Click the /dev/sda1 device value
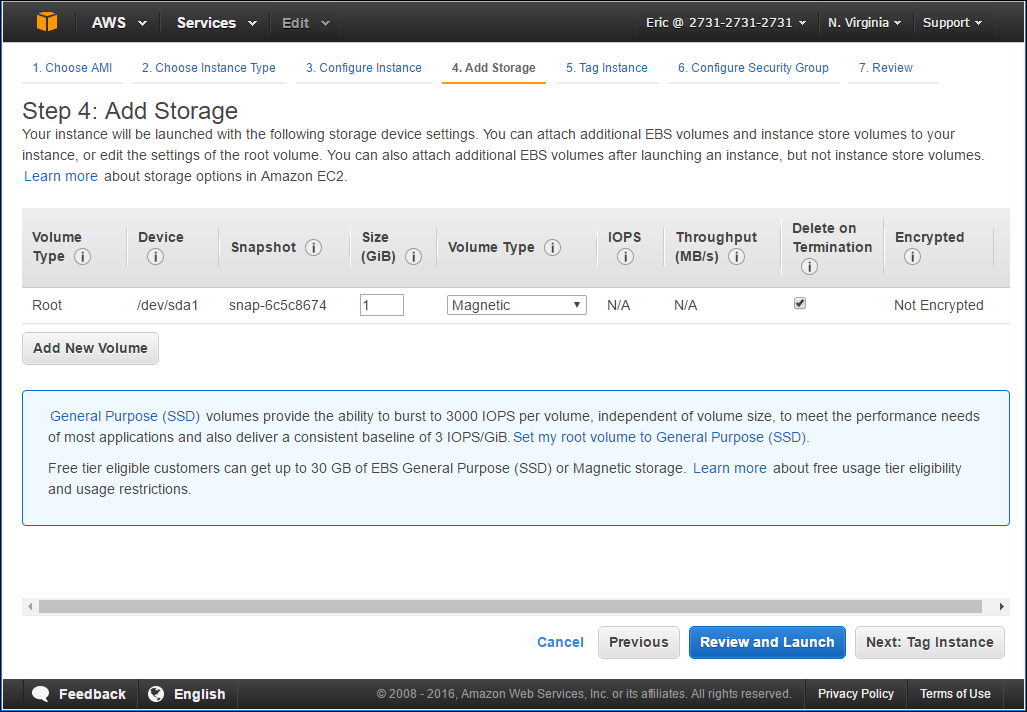Viewport: 1027px width, 712px height. tap(168, 305)
